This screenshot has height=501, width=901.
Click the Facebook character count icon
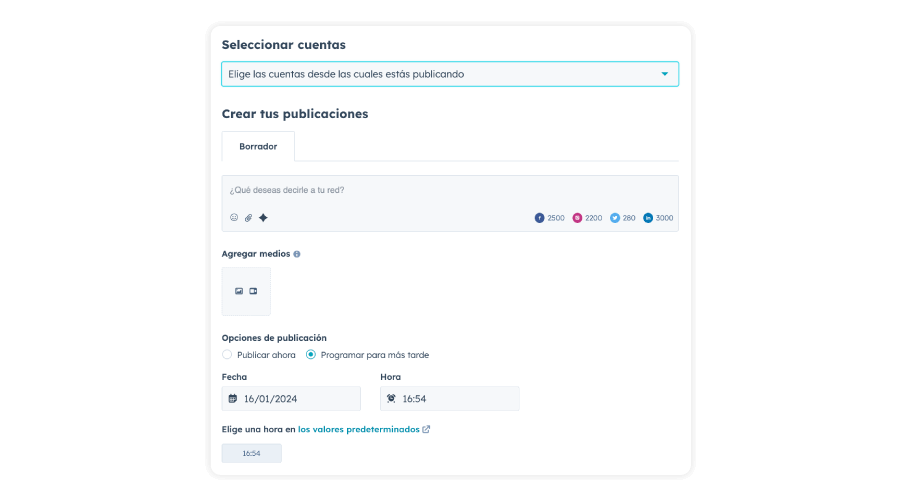click(x=540, y=218)
